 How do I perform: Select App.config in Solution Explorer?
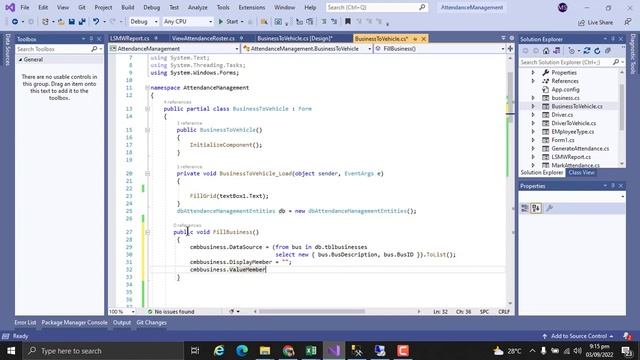point(565,90)
